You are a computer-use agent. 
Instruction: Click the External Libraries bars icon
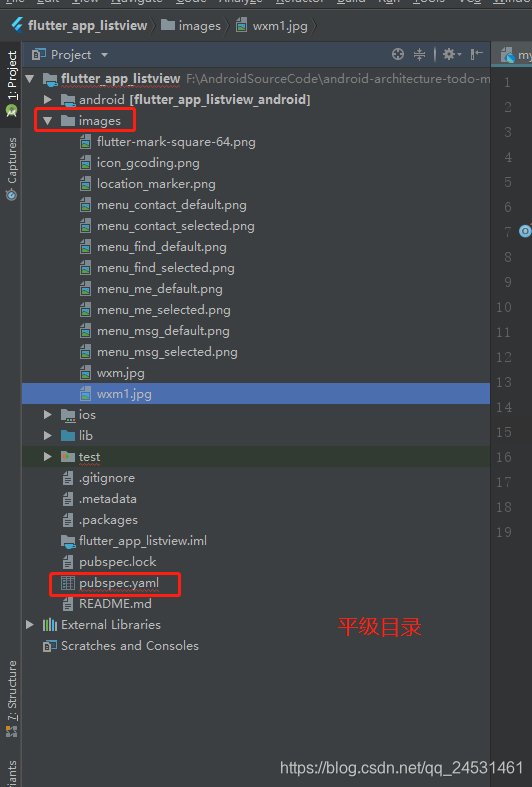(x=50, y=625)
